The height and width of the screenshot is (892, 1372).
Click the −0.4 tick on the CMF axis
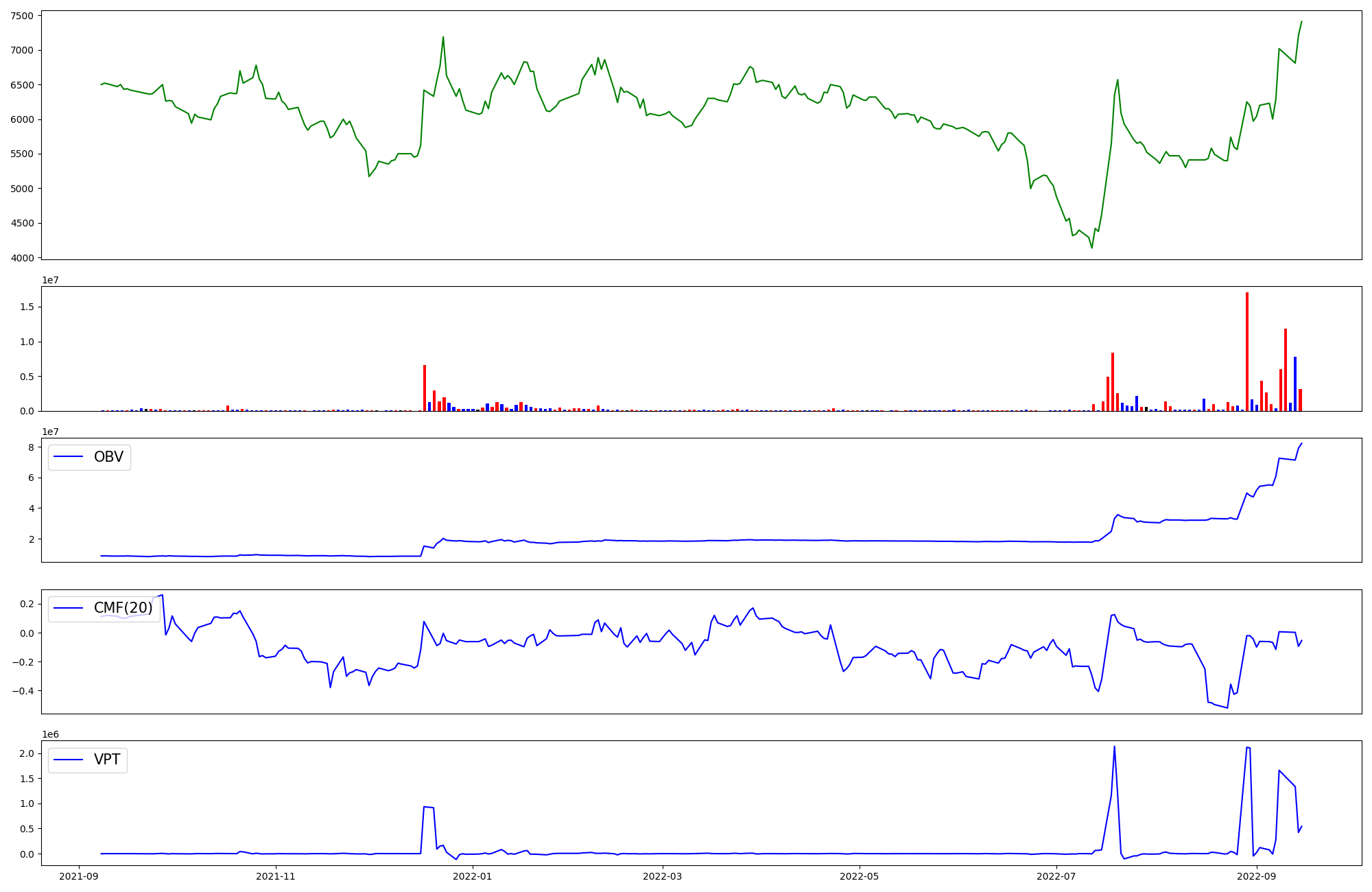(x=23, y=691)
